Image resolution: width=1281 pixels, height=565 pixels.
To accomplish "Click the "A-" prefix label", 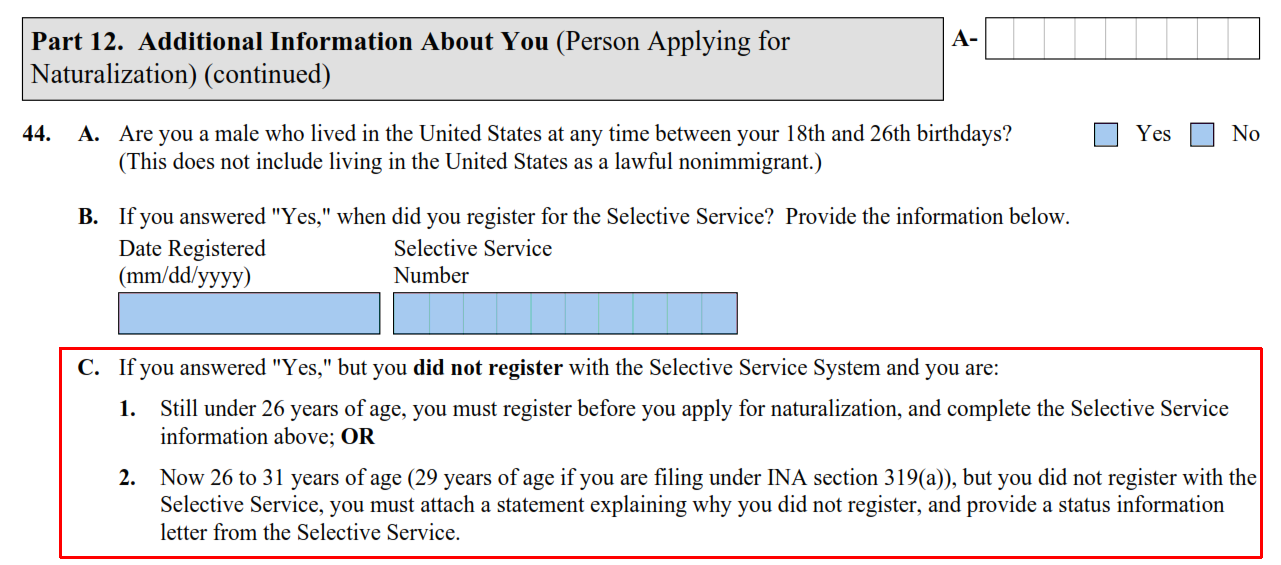I will pos(965,39).
